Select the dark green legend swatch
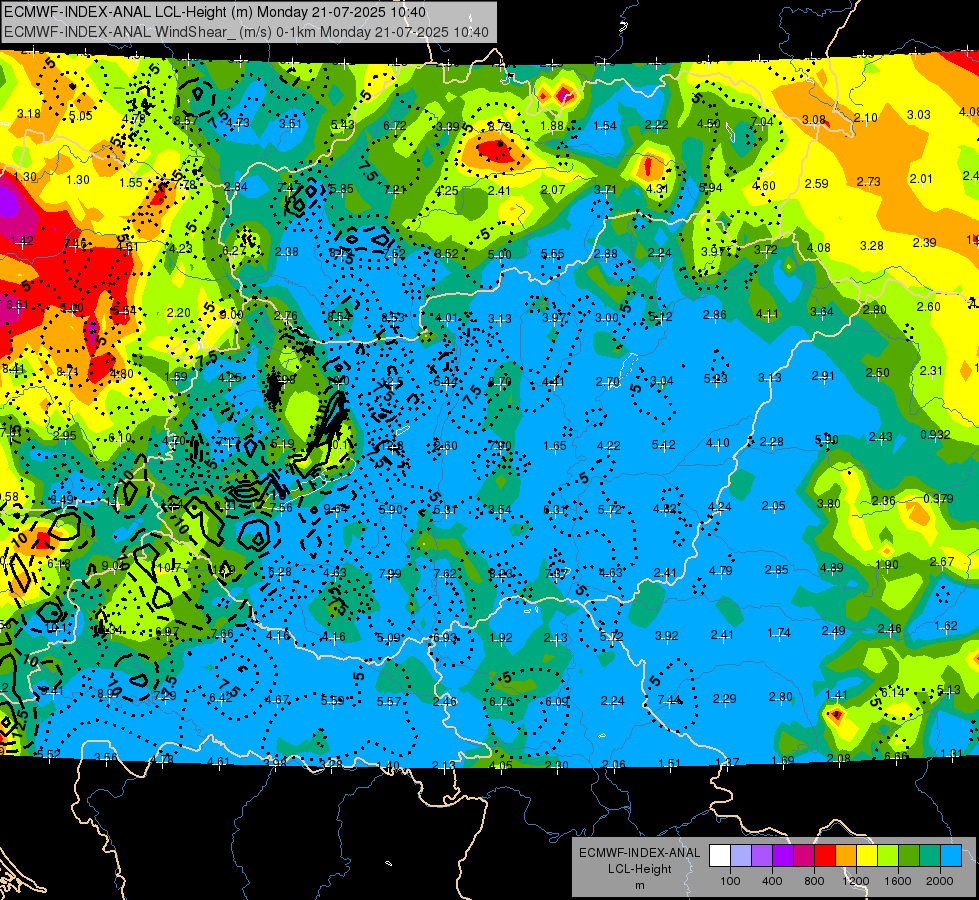 click(908, 856)
